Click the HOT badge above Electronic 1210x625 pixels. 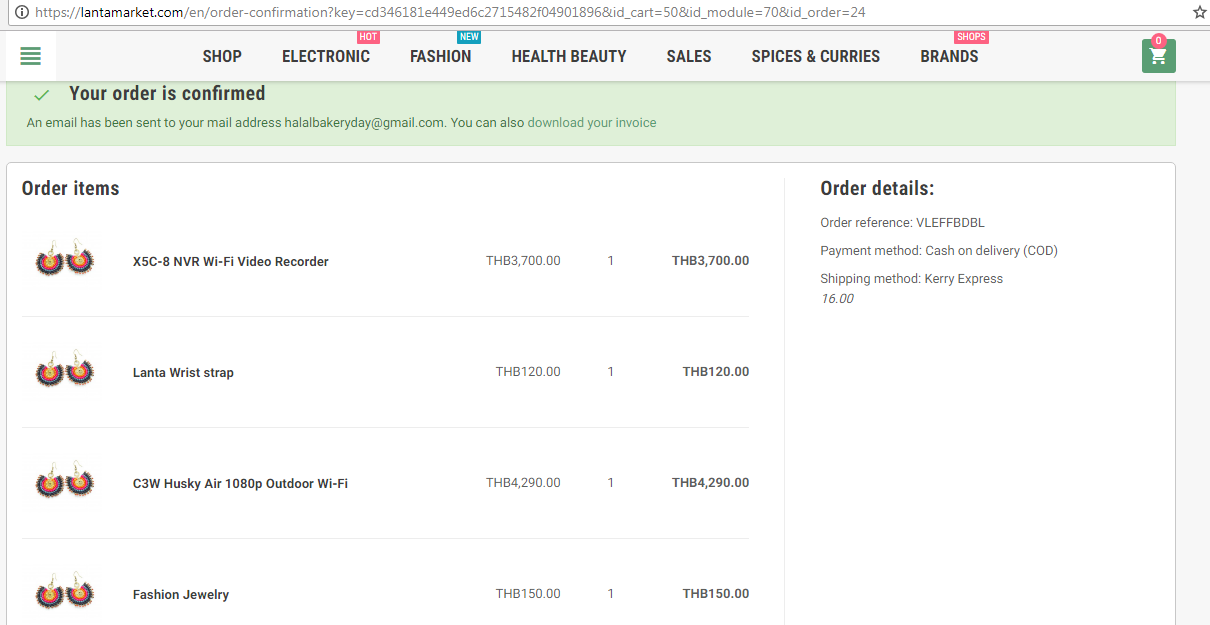[368, 37]
